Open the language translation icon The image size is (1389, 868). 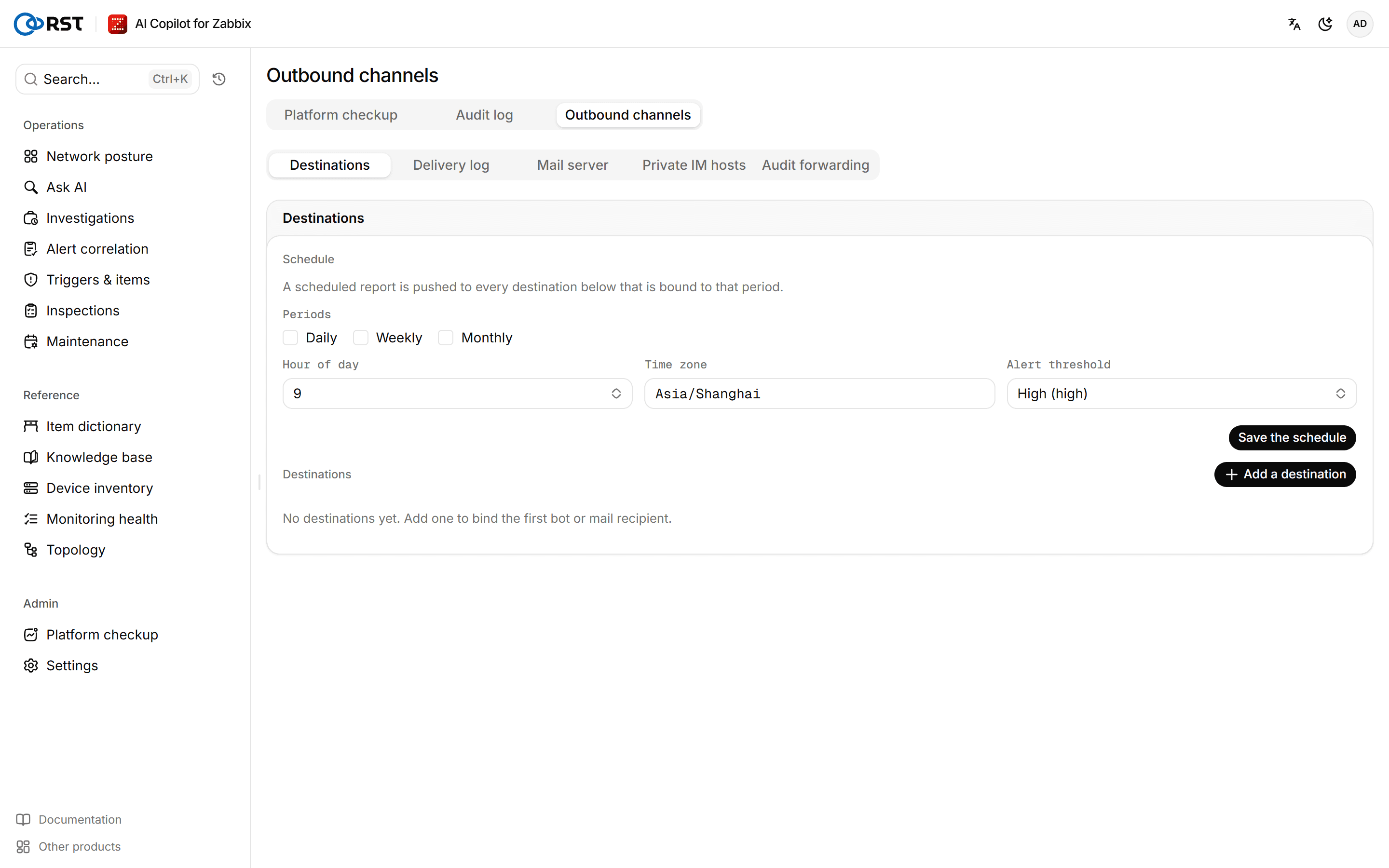point(1294,24)
